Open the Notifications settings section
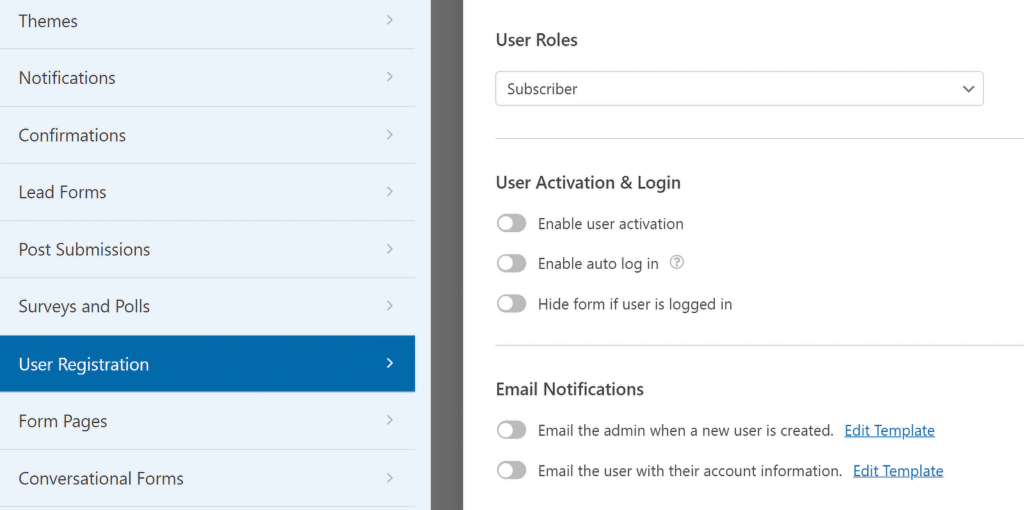 207,78
